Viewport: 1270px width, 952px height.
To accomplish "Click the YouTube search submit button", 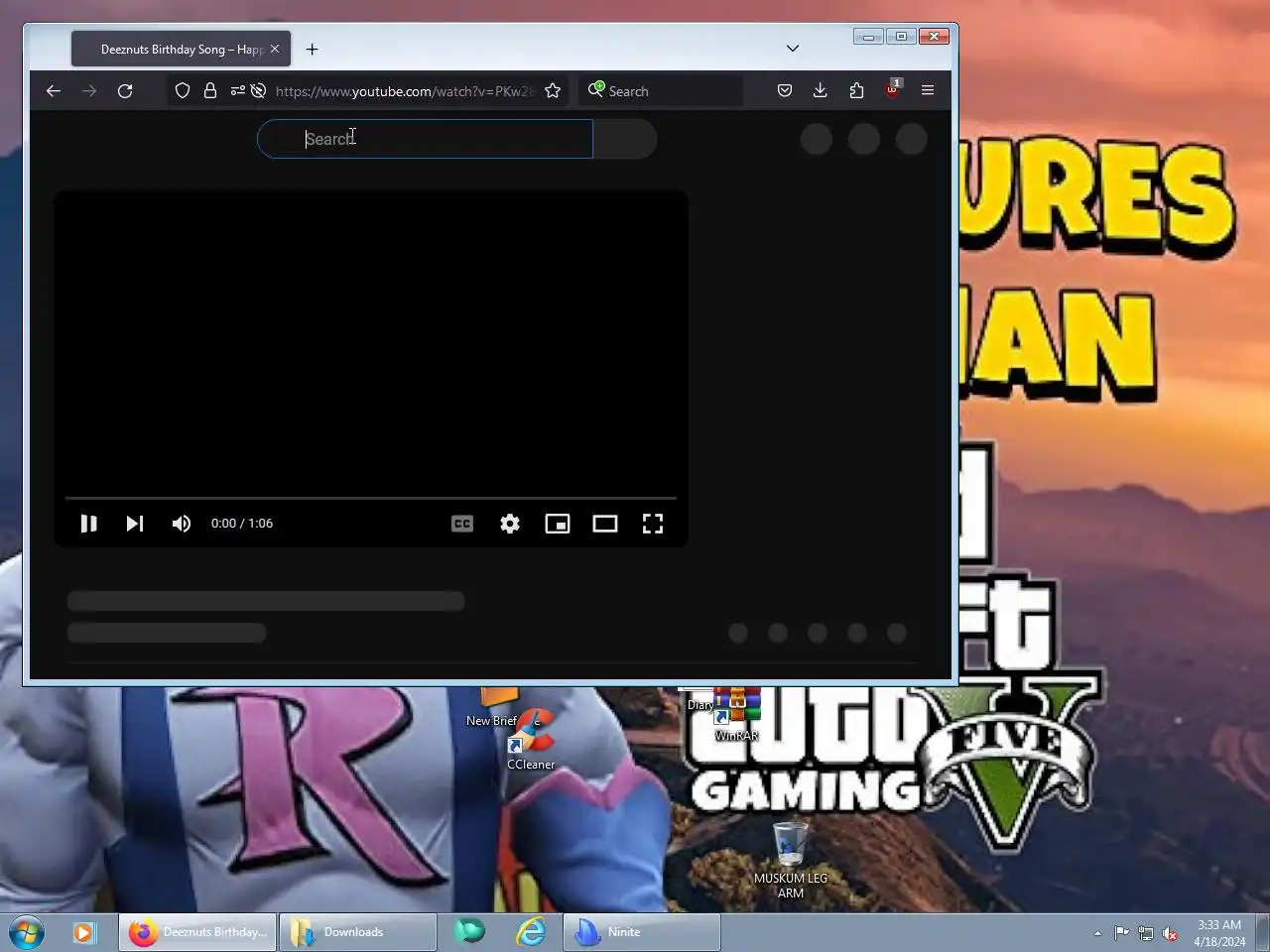I will click(625, 139).
